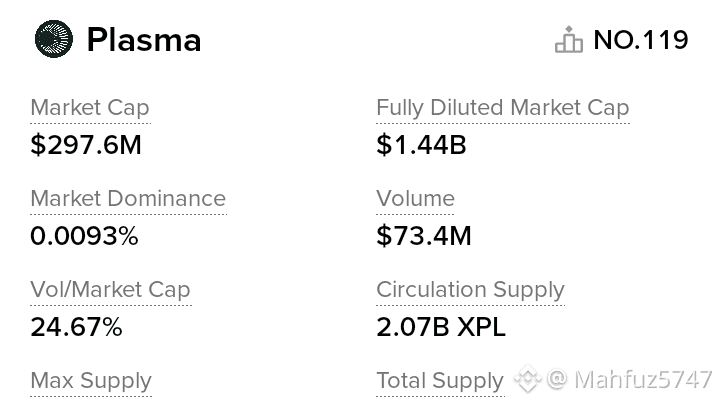Open the Market Cap label tooltip
Image resolution: width=720 pixels, height=404 pixels.
pyautogui.click(x=90, y=108)
